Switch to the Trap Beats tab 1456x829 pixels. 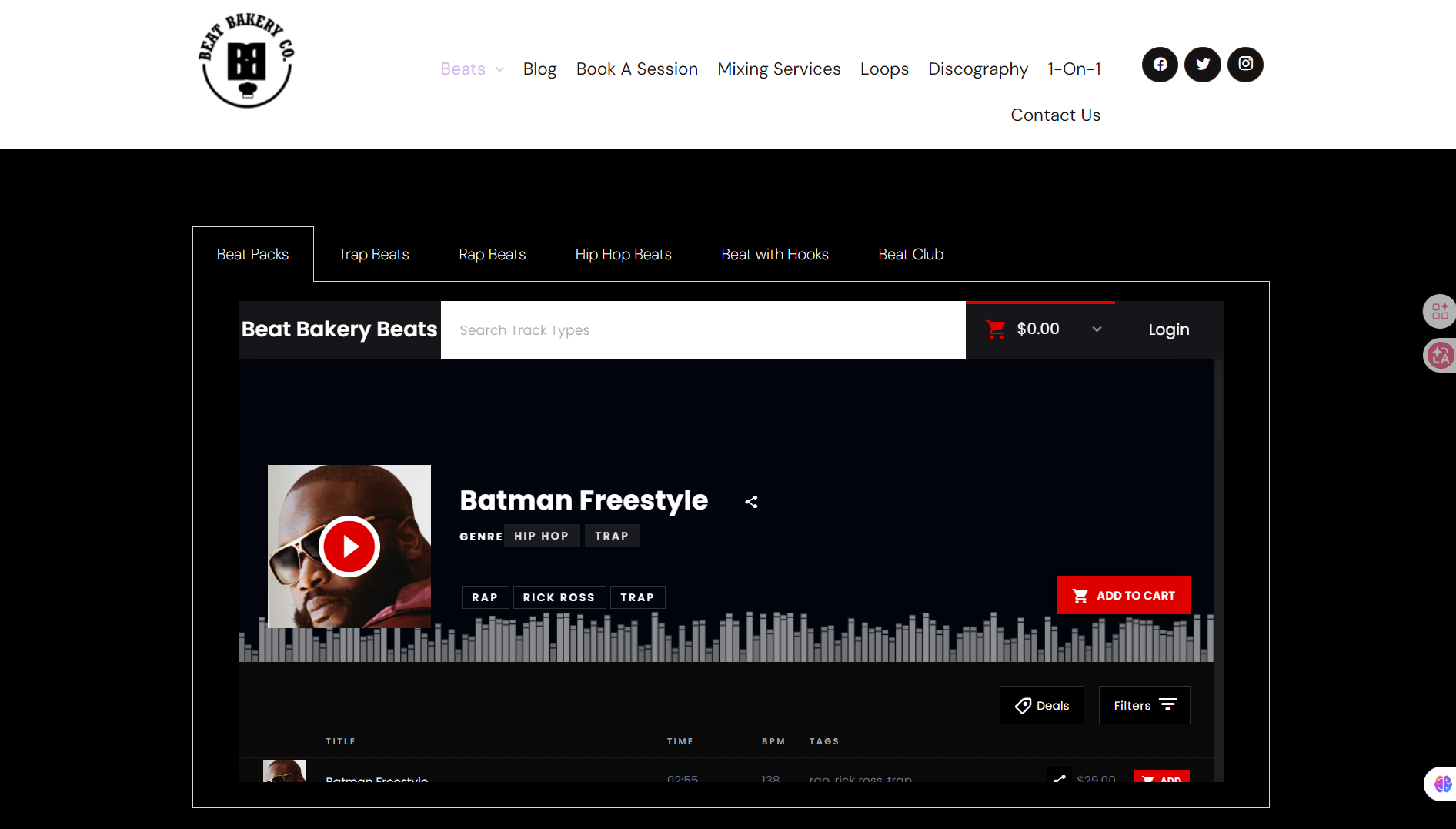coord(374,255)
